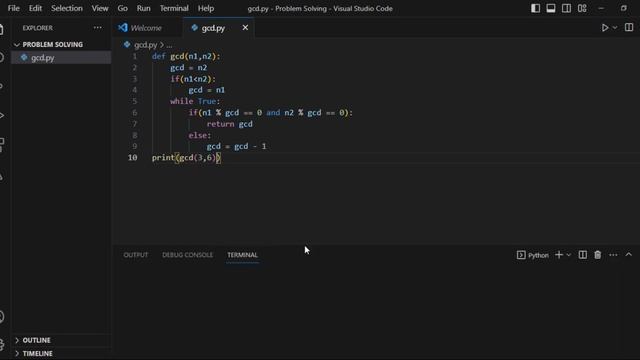Click the EXPLORER panel title
640x360 pixels.
point(38,28)
